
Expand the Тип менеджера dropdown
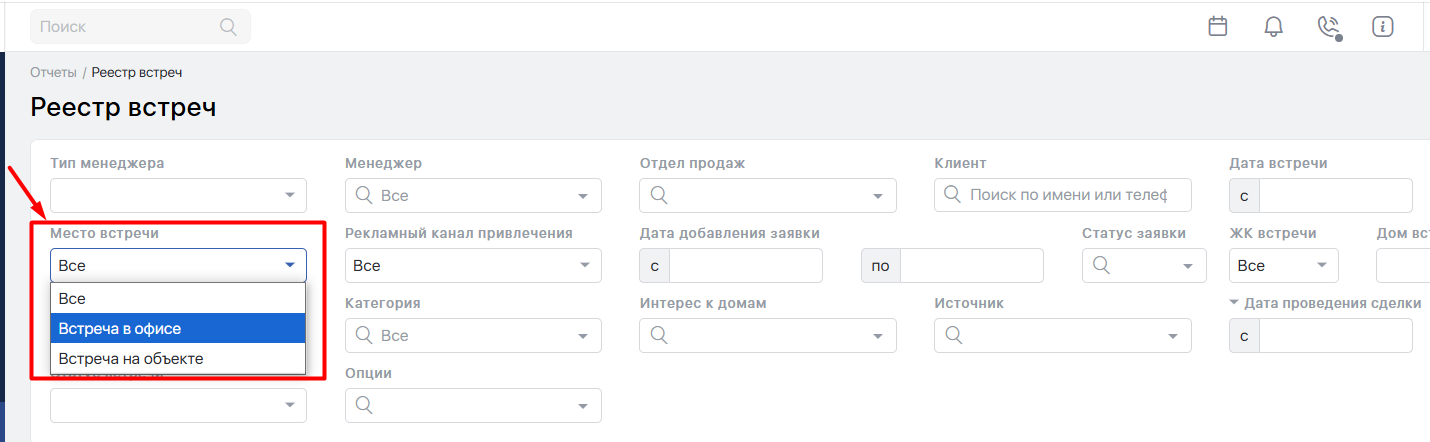(x=178, y=196)
